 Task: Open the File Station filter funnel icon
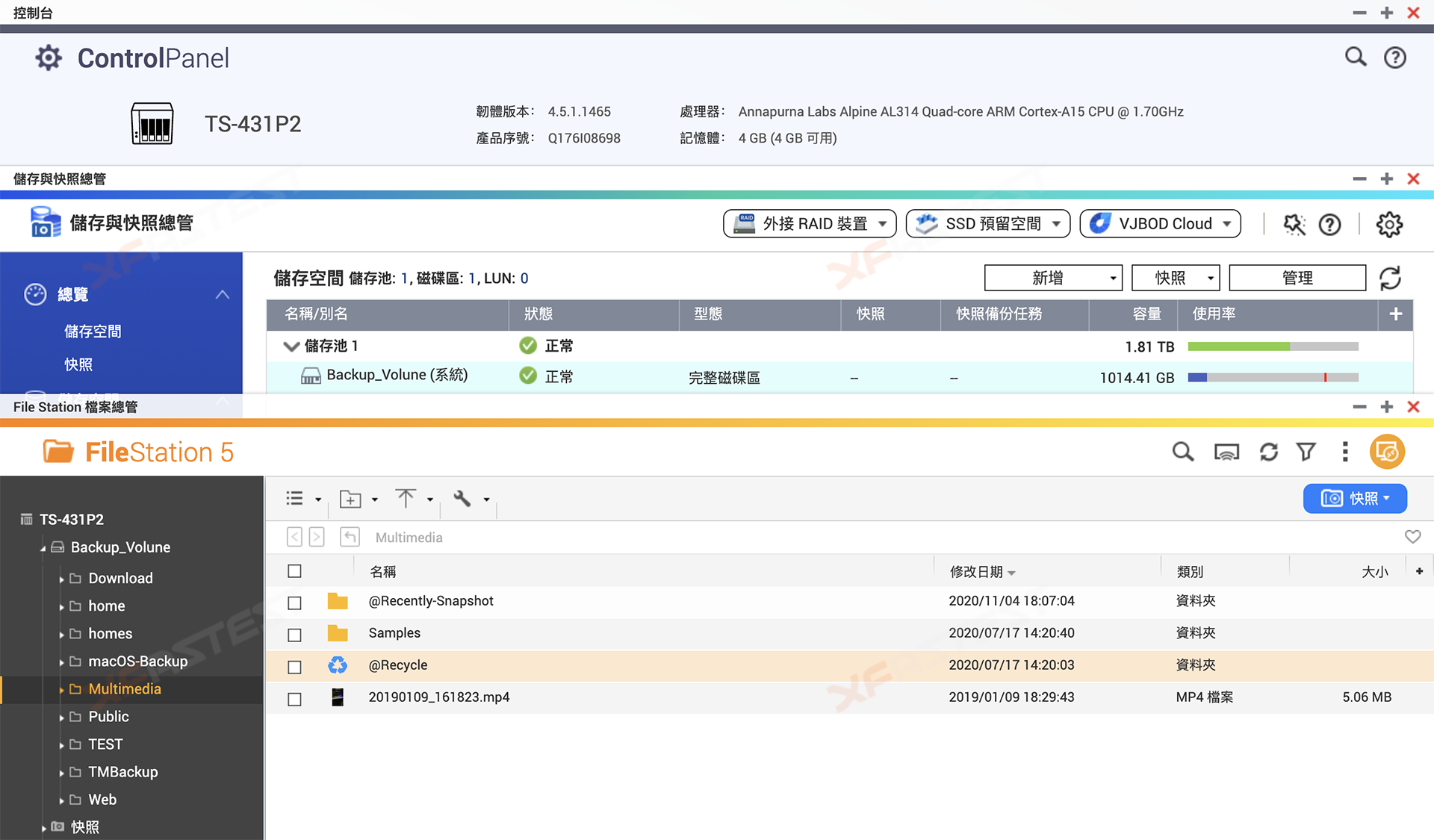[x=1306, y=452]
